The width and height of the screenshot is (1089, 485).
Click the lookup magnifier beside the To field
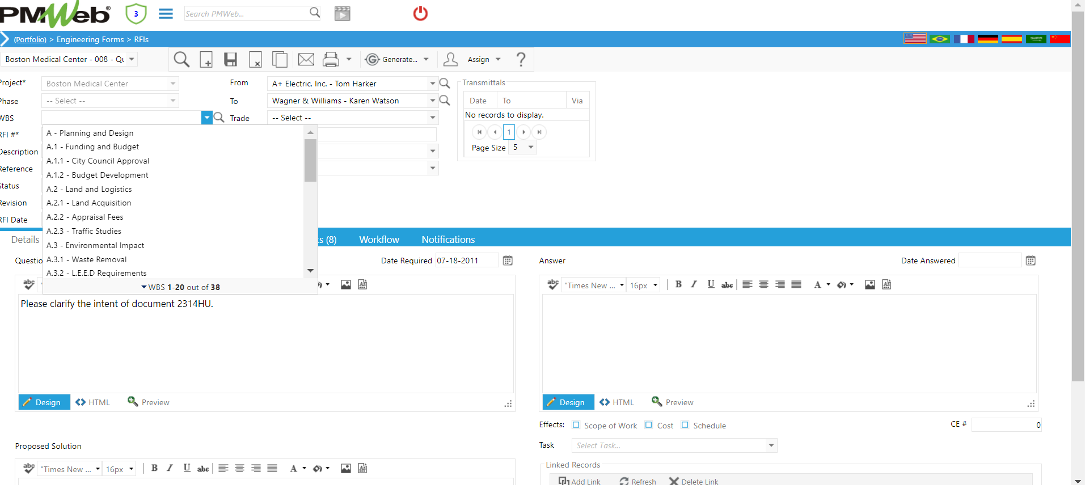[x=445, y=101]
